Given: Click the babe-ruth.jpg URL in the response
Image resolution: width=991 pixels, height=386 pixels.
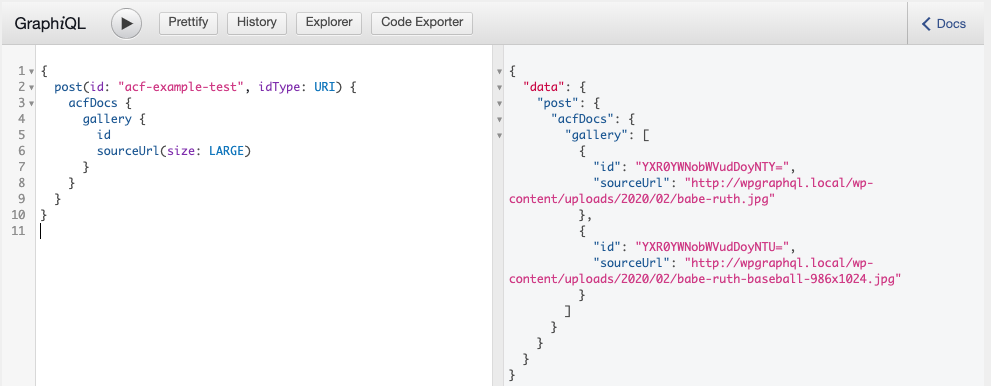Looking at the screenshot, I should click(691, 190).
